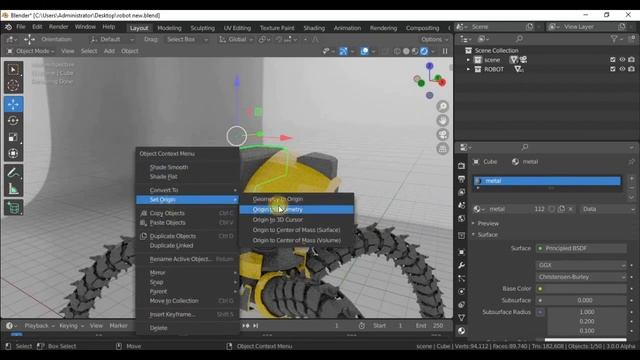
Task: Toggle the camera view icon
Action: [x=442, y=135]
